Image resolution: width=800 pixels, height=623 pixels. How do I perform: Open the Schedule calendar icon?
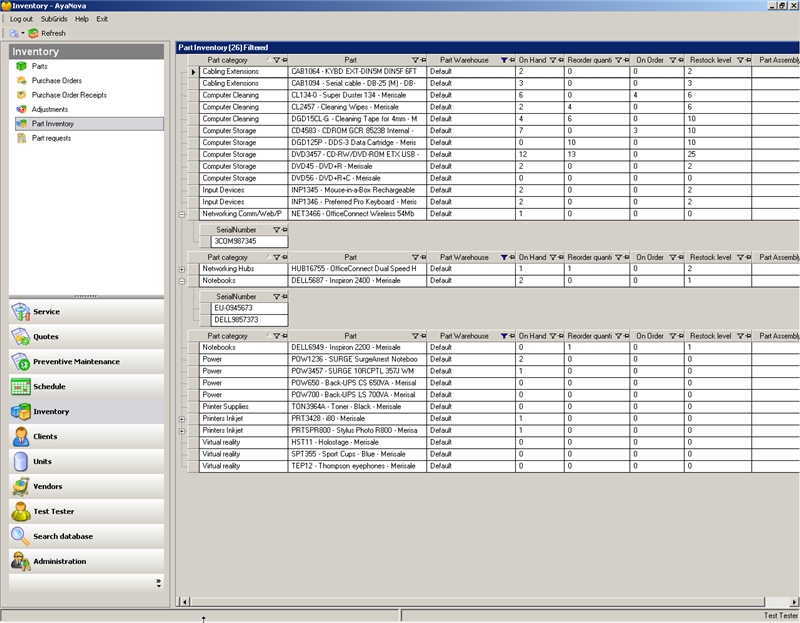[x=20, y=387]
